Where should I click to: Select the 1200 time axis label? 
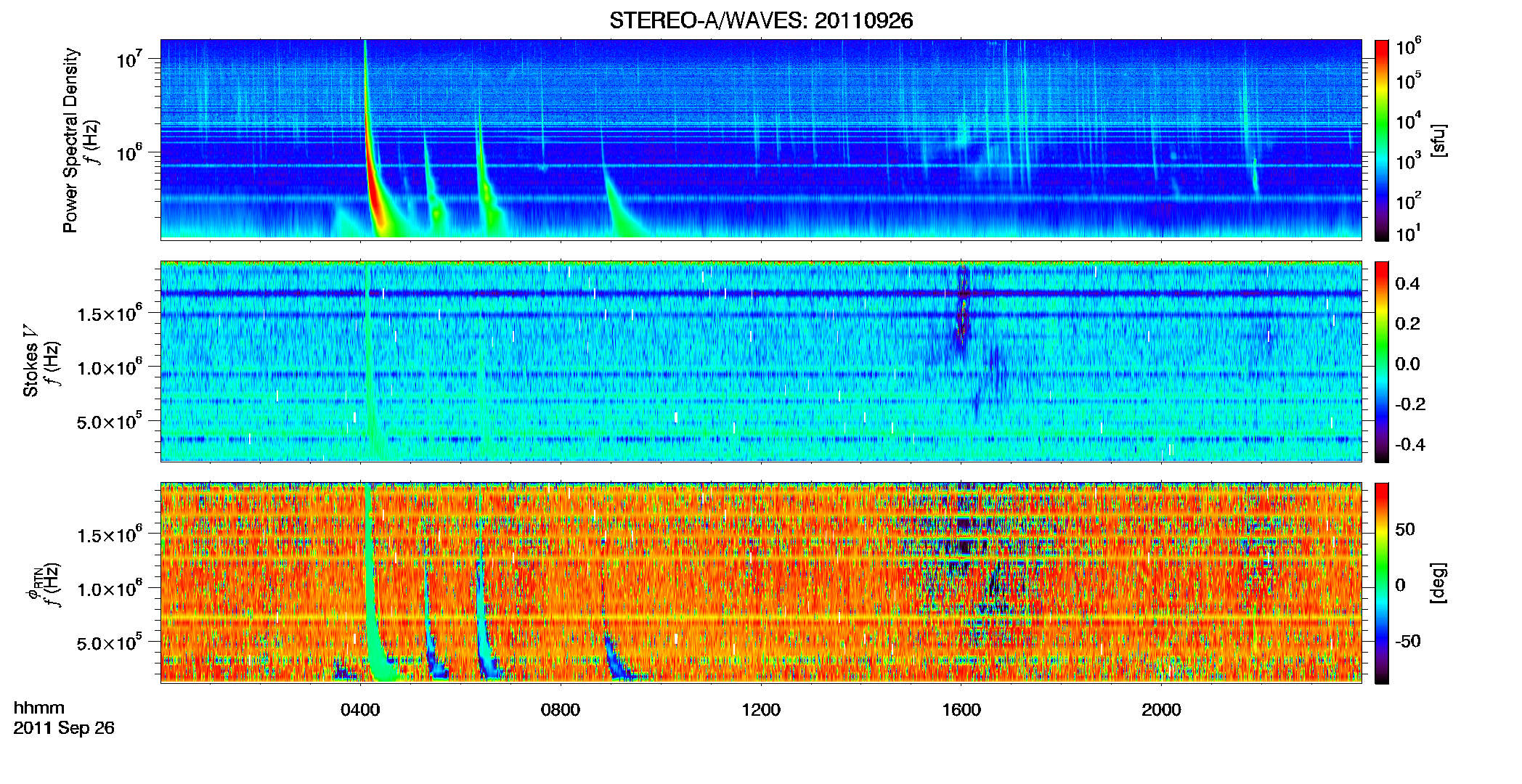click(761, 709)
